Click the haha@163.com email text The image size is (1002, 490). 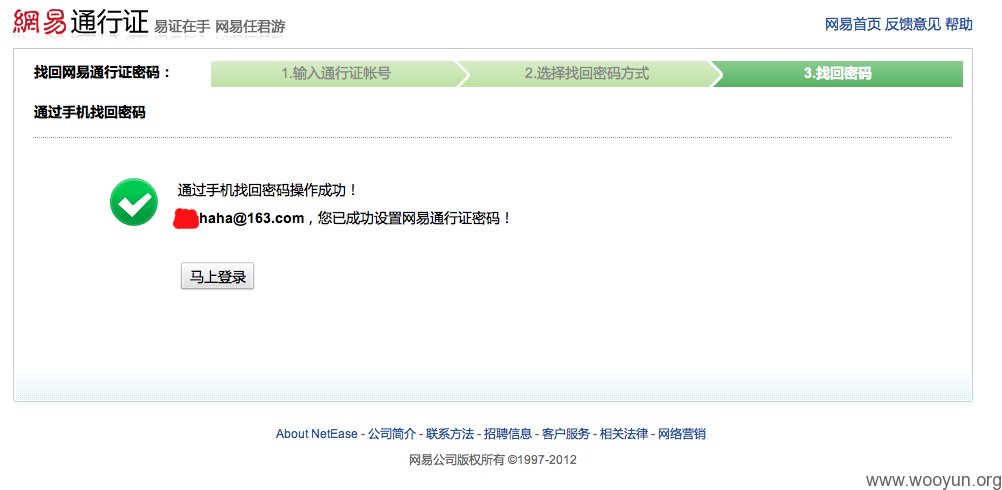(x=252, y=218)
